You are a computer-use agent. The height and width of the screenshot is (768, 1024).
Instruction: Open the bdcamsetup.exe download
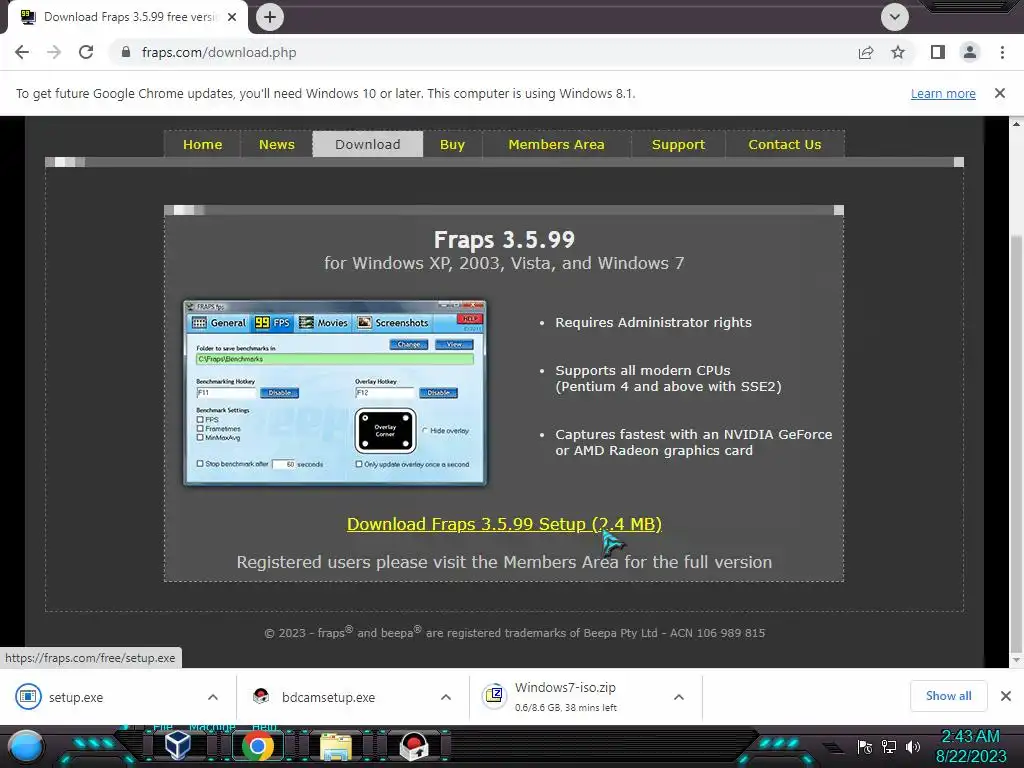click(x=328, y=697)
